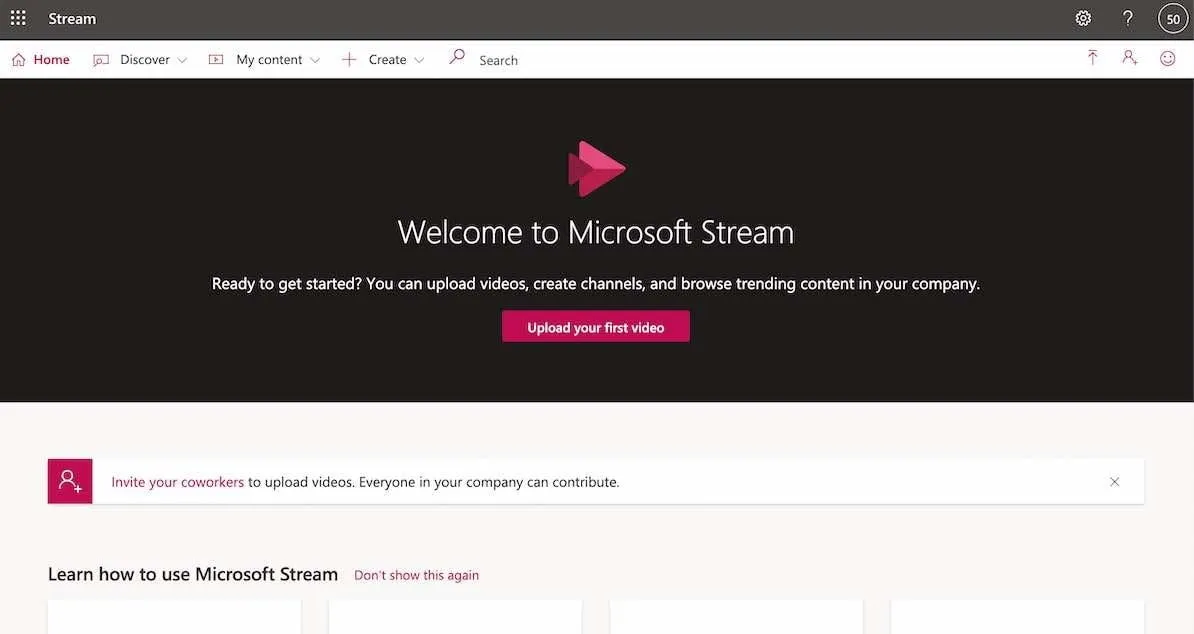1194x634 pixels.
Task: Click the invite people icon in toolbar
Action: [1130, 59]
